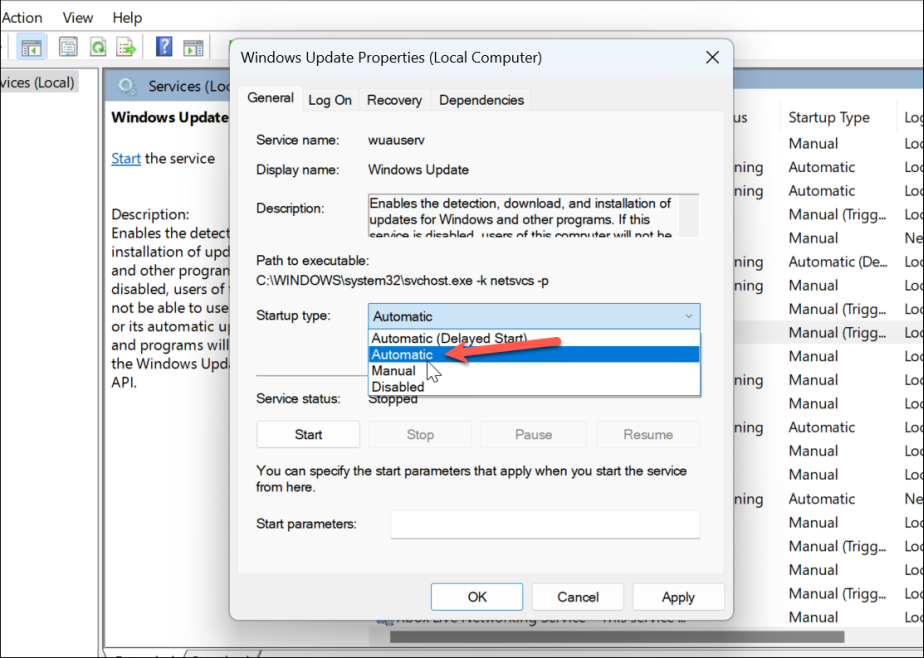Click the Export List toolbar icon
This screenshot has width=924, height=658.
point(126,47)
